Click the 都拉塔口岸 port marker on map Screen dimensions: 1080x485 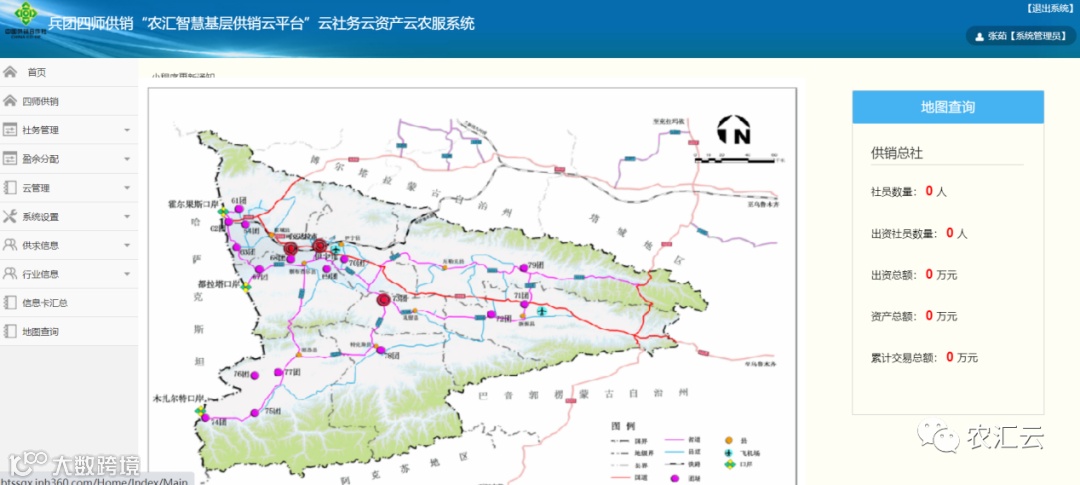click(x=245, y=287)
